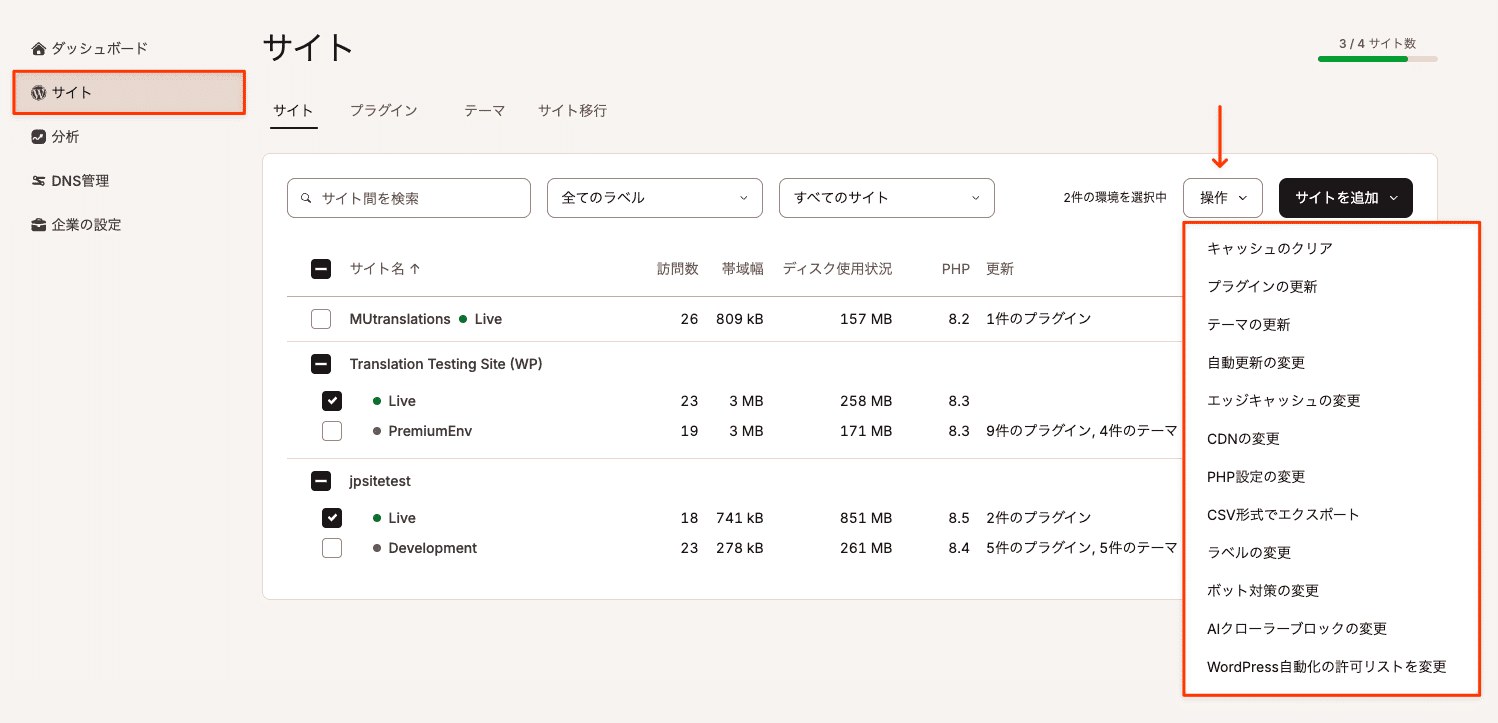This screenshot has width=1498, height=723.
Task: Click the DNS管理 sidebar icon
Action: (38, 181)
